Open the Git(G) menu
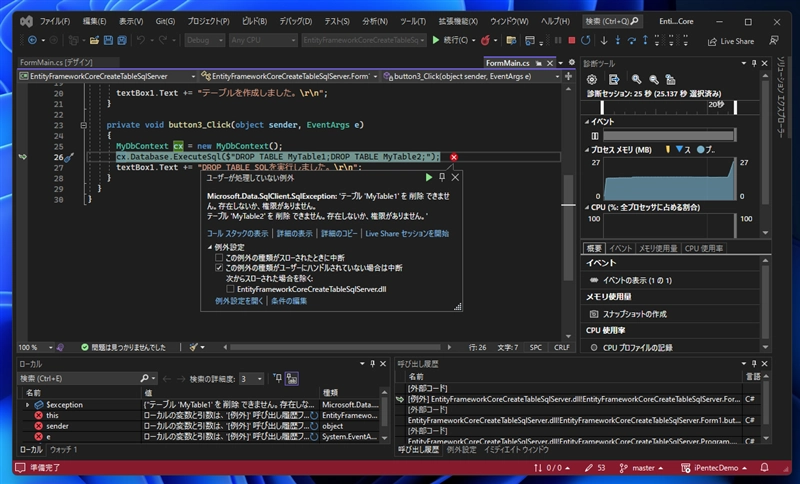This screenshot has width=800, height=484. [x=165, y=21]
